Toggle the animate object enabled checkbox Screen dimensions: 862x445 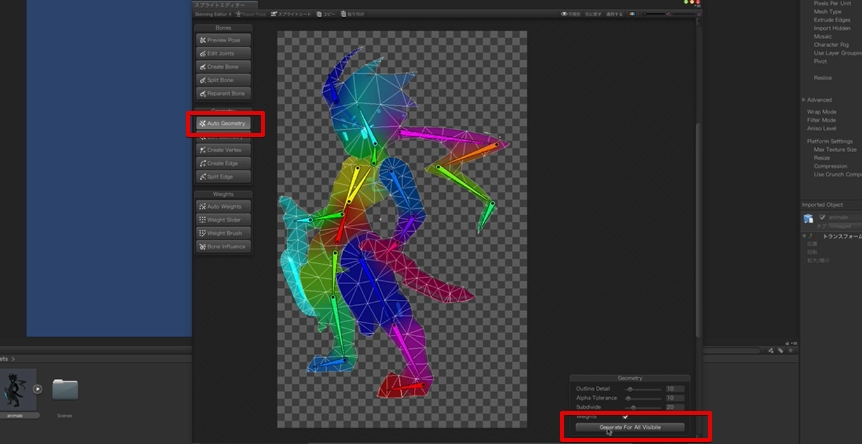tap(823, 217)
